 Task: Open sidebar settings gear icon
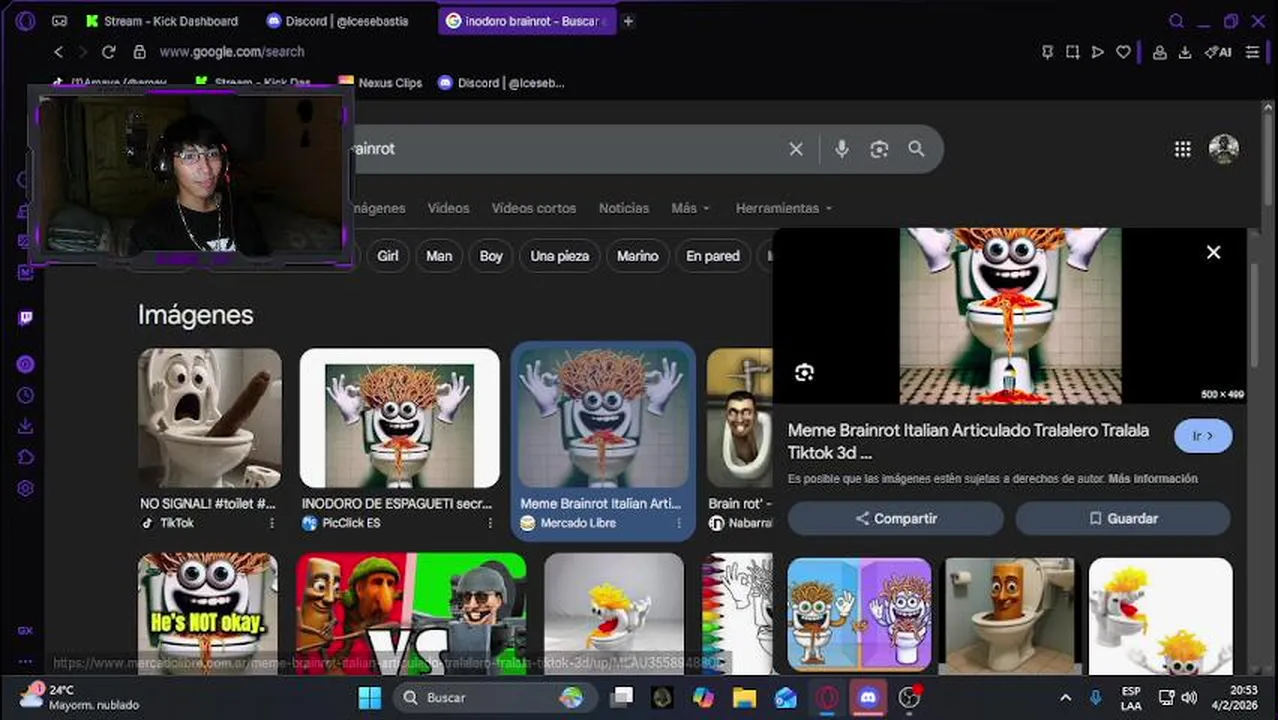coord(26,488)
